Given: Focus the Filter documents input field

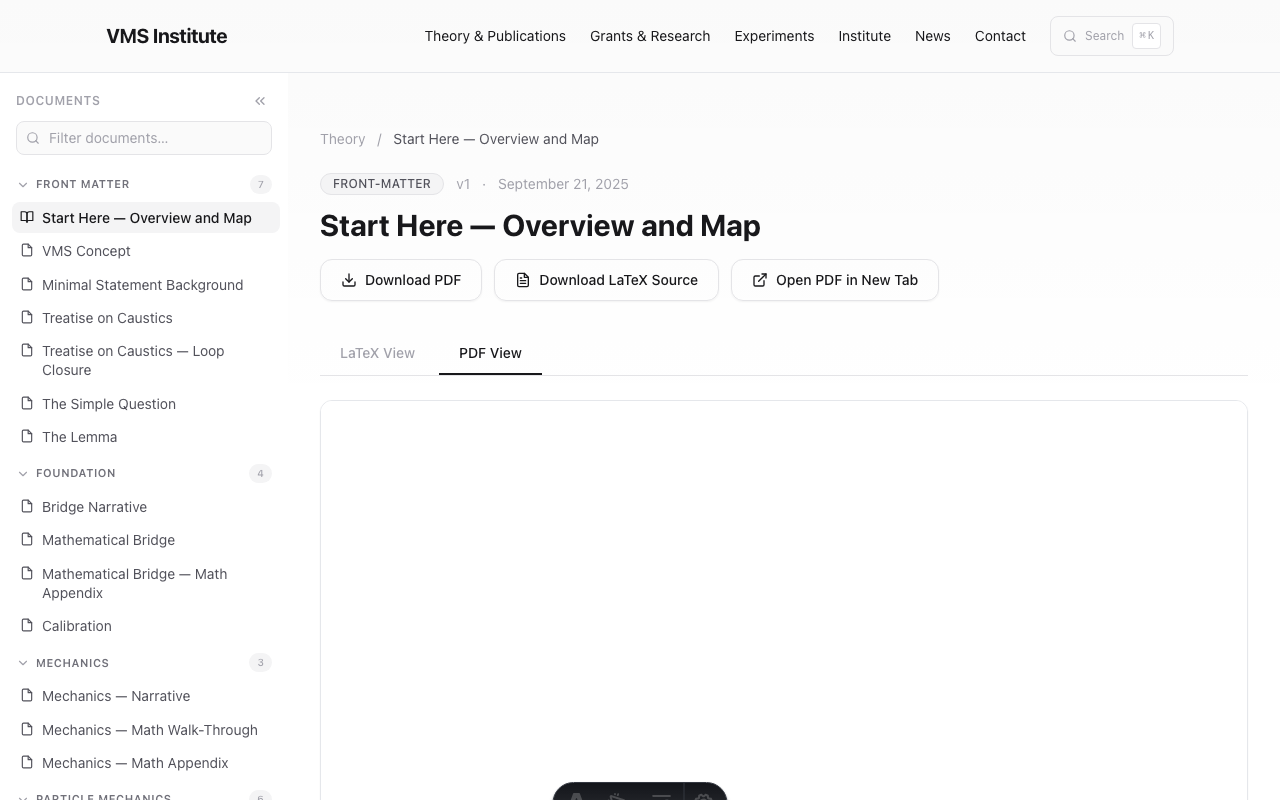Looking at the screenshot, I should 144,138.
